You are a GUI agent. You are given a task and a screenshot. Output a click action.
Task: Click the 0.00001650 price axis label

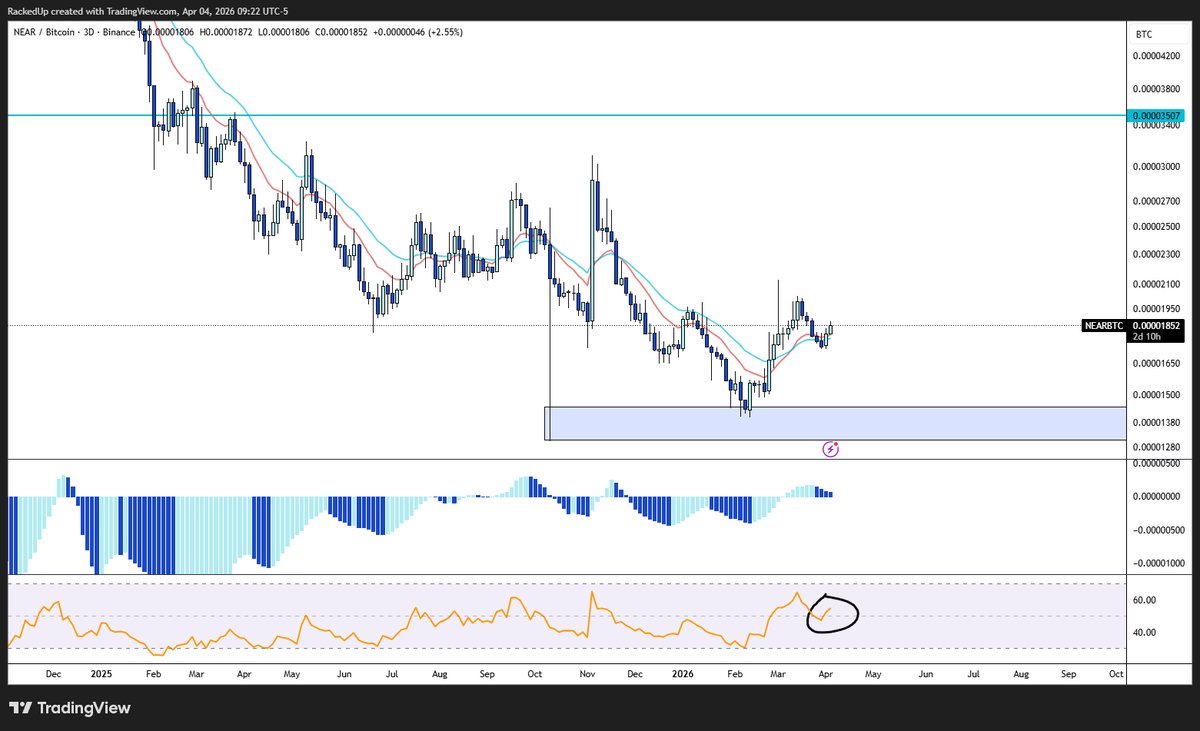(1155, 364)
